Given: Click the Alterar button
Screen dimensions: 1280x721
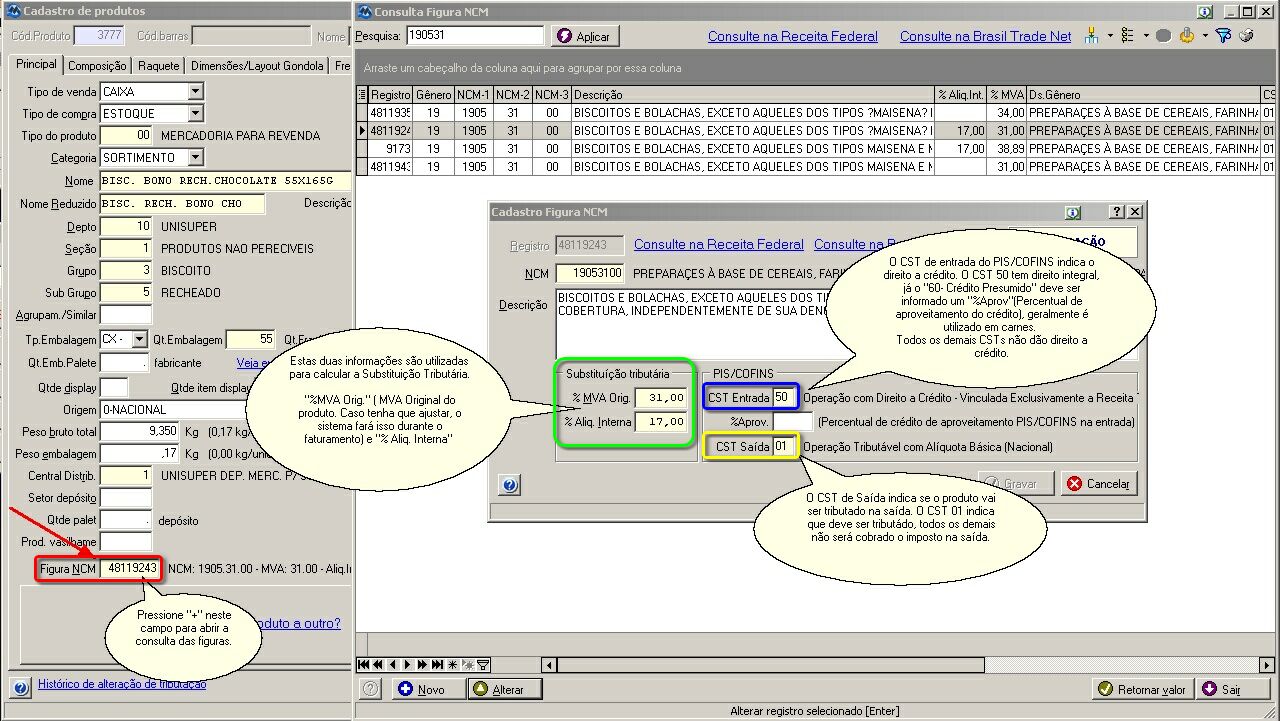Looking at the screenshot, I should click(505, 689).
